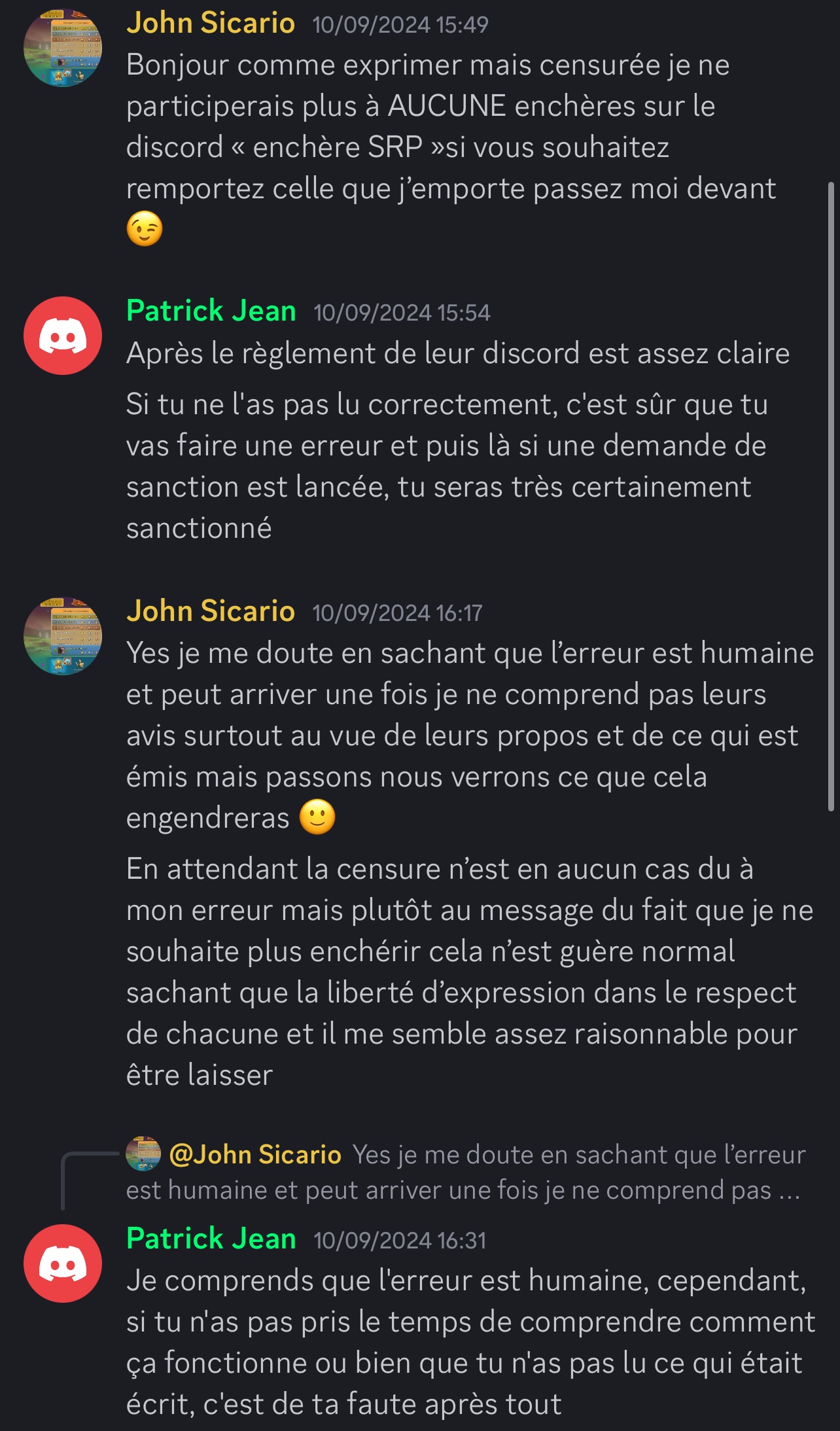Select message starting 'Après le règlement'
This screenshot has height=1431, width=840.
coord(458,353)
